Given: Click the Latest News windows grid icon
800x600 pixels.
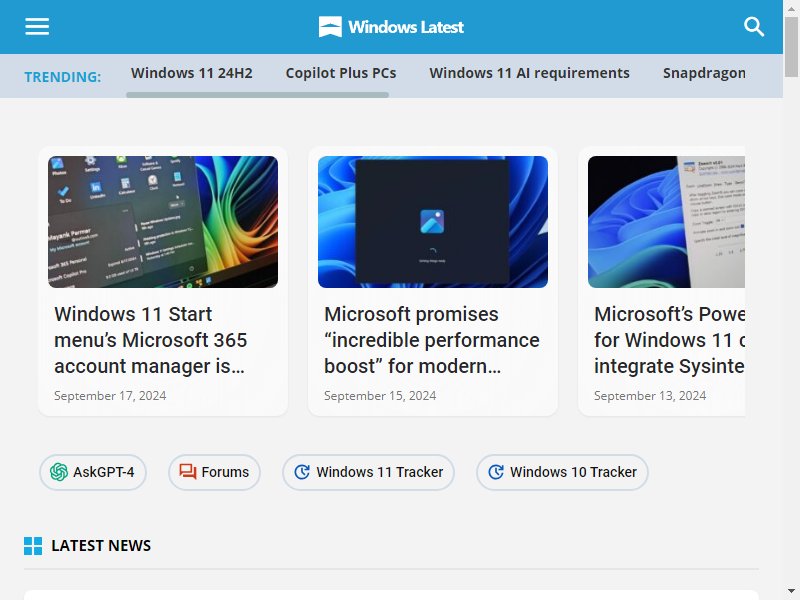Looking at the screenshot, I should (33, 546).
